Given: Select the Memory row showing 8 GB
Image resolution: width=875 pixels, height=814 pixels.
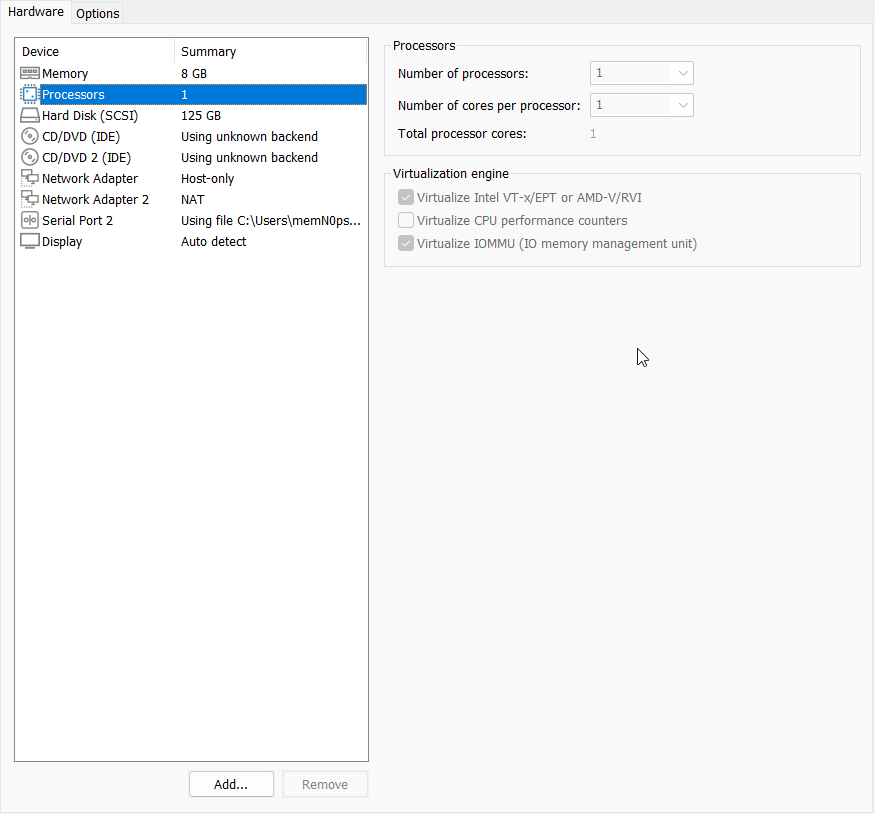Looking at the screenshot, I should [x=150, y=73].
